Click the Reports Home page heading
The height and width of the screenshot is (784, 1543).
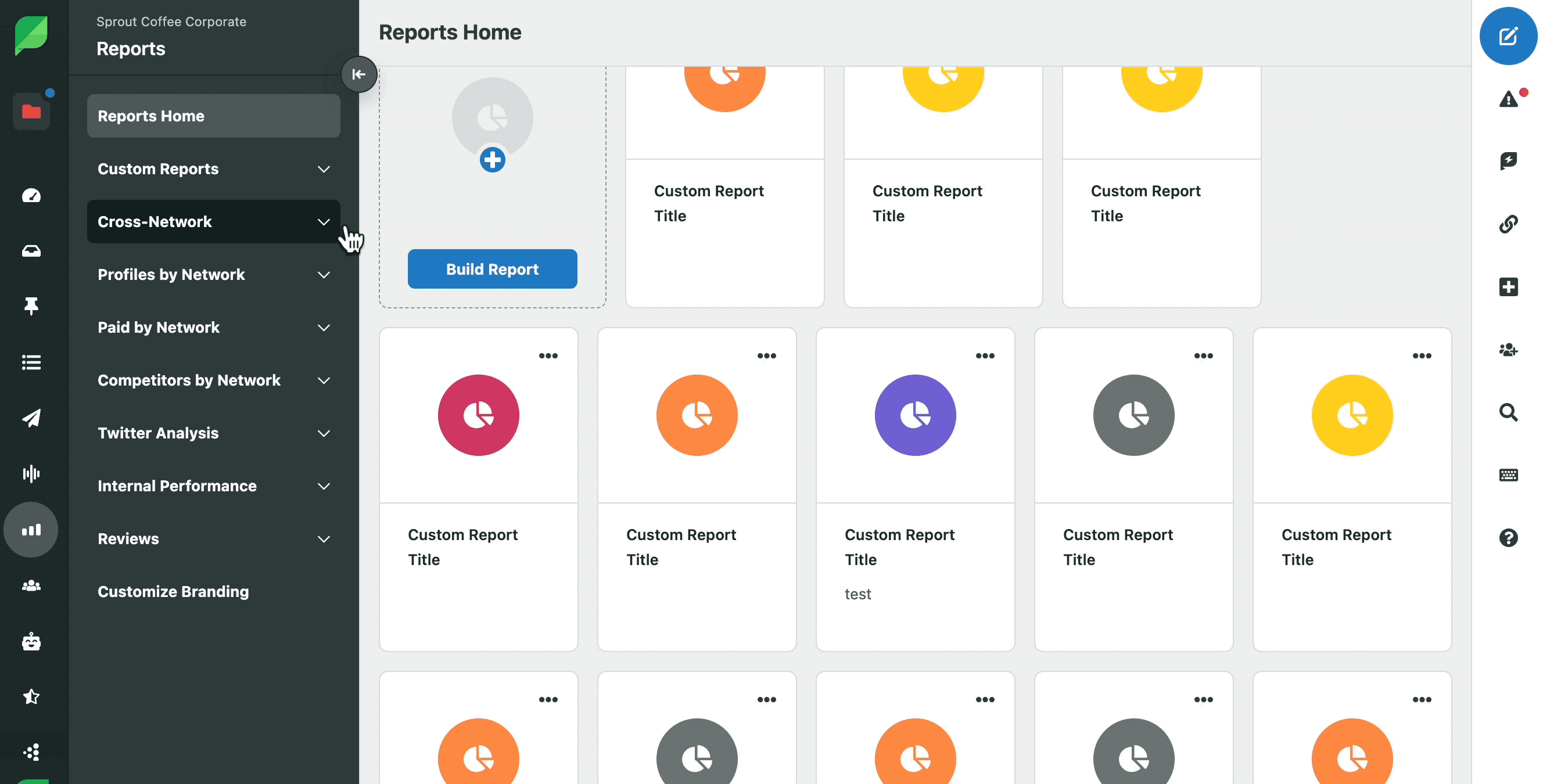450,32
